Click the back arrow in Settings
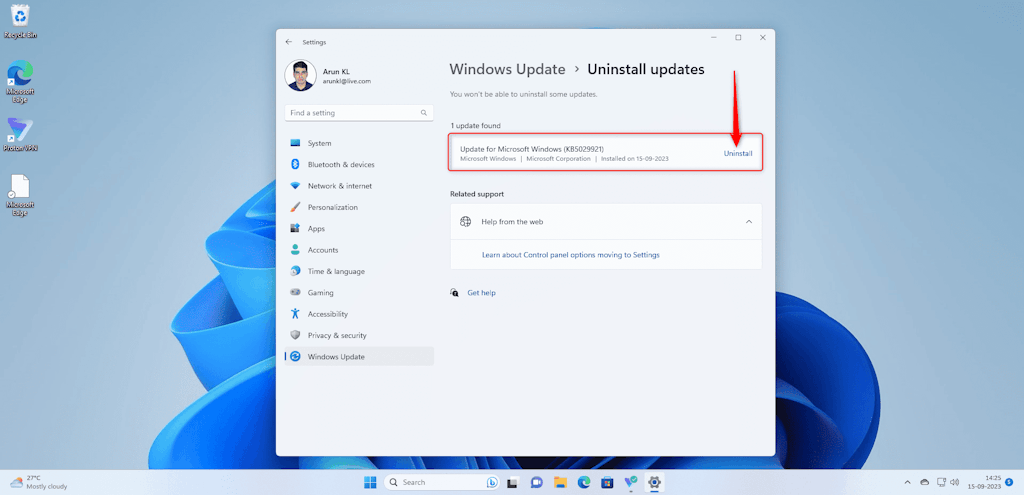Viewport: 1024px width, 495px height. (289, 42)
